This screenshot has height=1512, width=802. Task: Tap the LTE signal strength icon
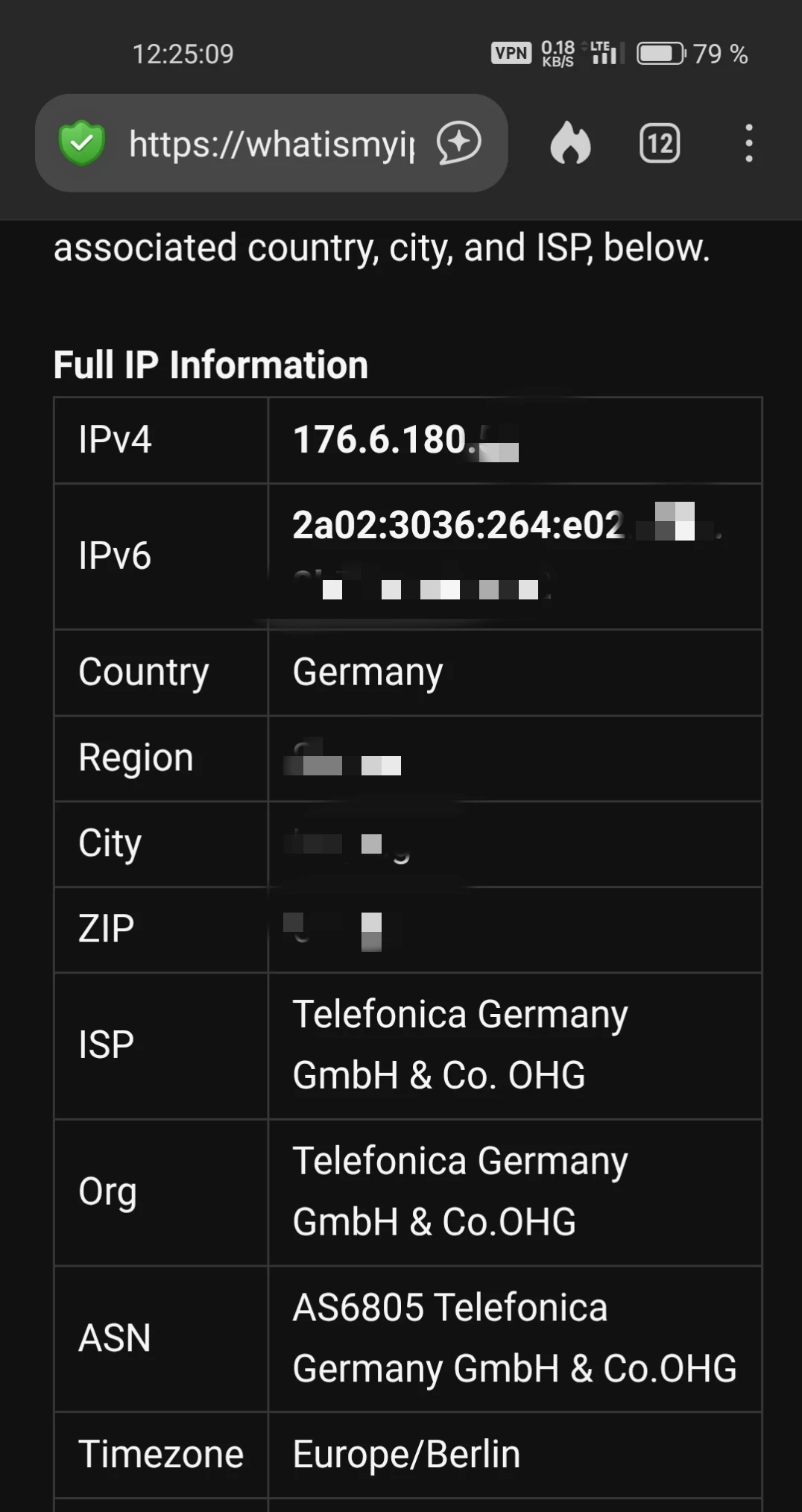pos(604,53)
